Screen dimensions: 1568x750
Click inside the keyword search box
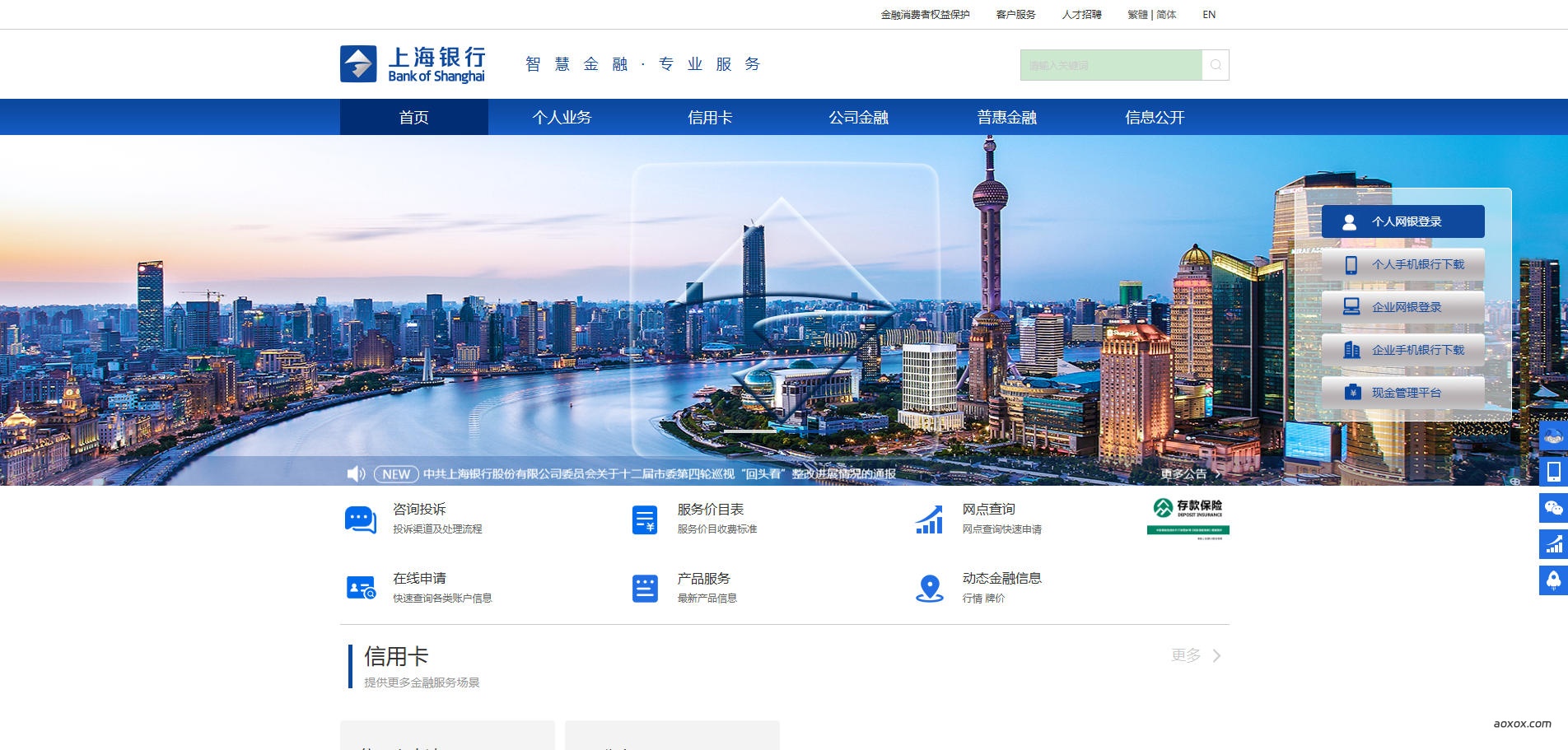point(1112,64)
